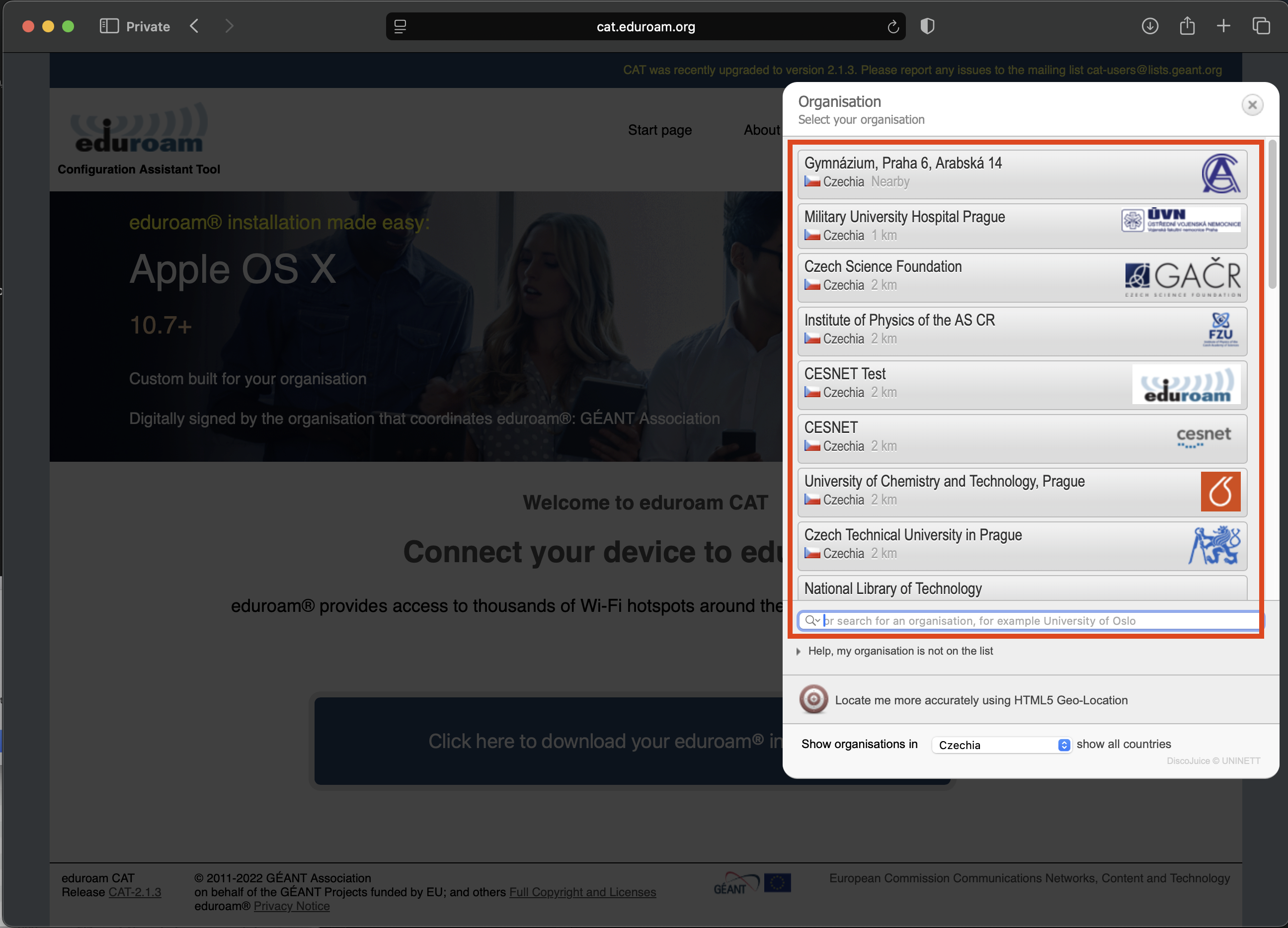The height and width of the screenshot is (928, 1288).
Task: Click the ÚVN hospital logo
Action: pos(1181,220)
